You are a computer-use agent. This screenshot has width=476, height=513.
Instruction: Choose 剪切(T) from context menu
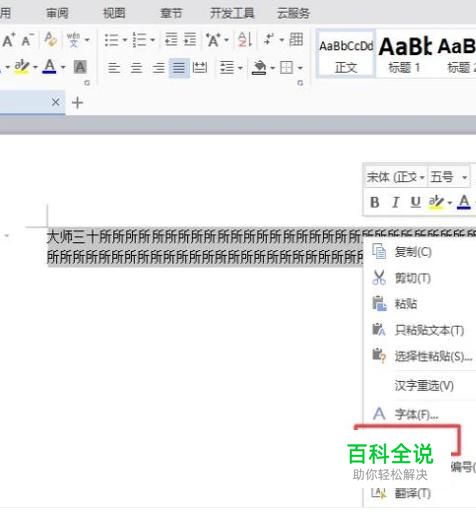coord(413,278)
